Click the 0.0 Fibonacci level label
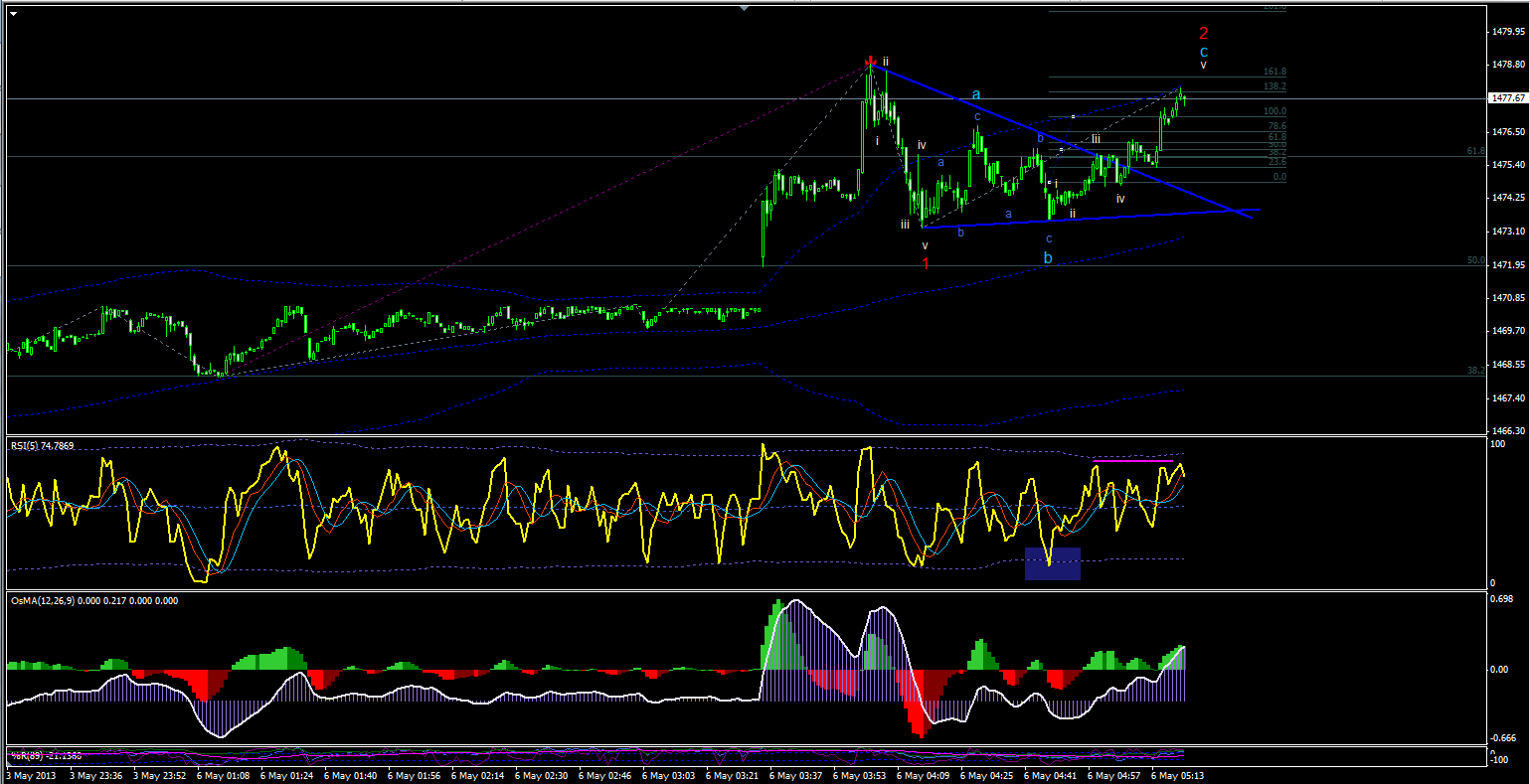The image size is (1530, 784). pos(1279,176)
